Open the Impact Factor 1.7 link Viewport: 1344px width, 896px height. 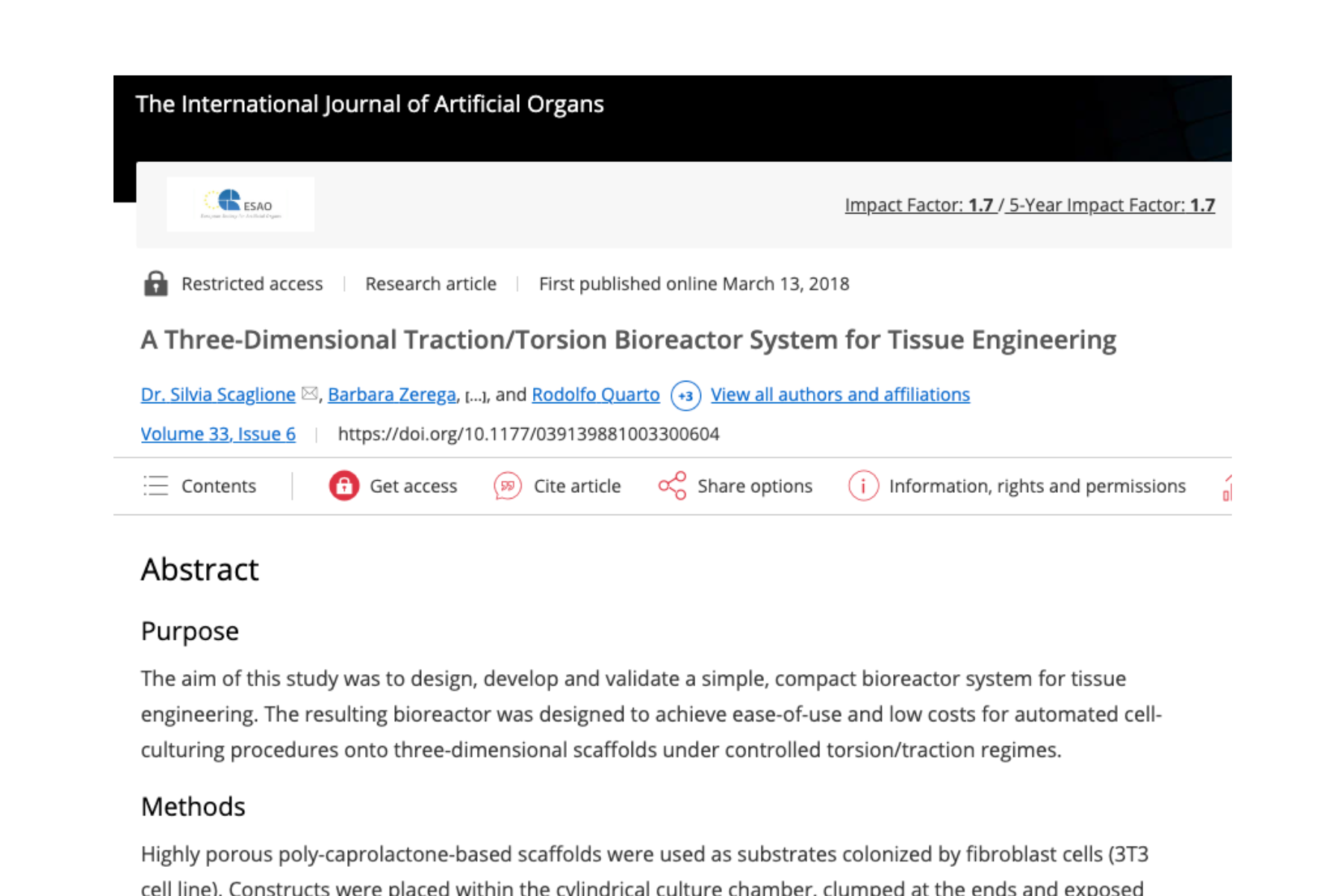click(920, 205)
